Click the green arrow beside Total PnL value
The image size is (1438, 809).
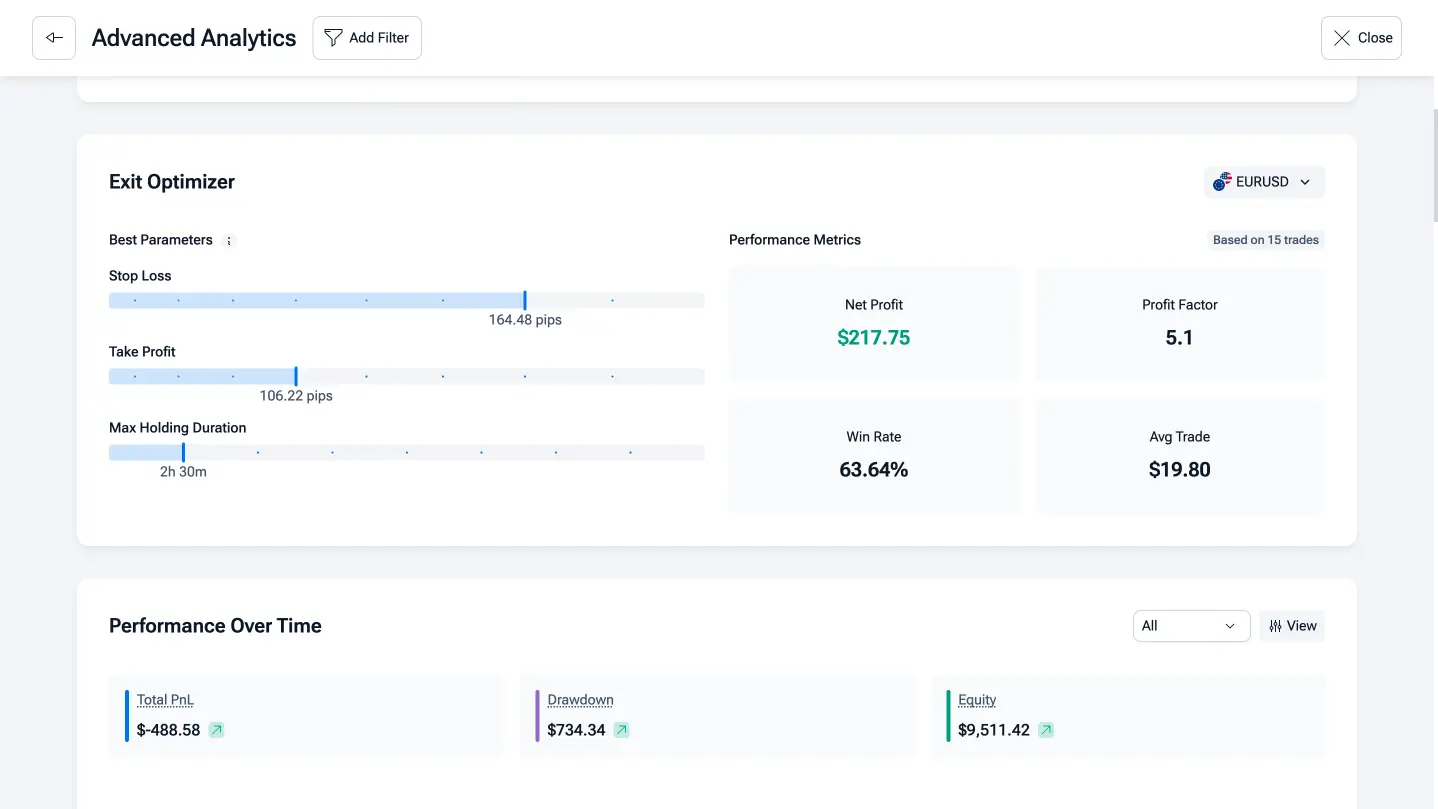(216, 730)
